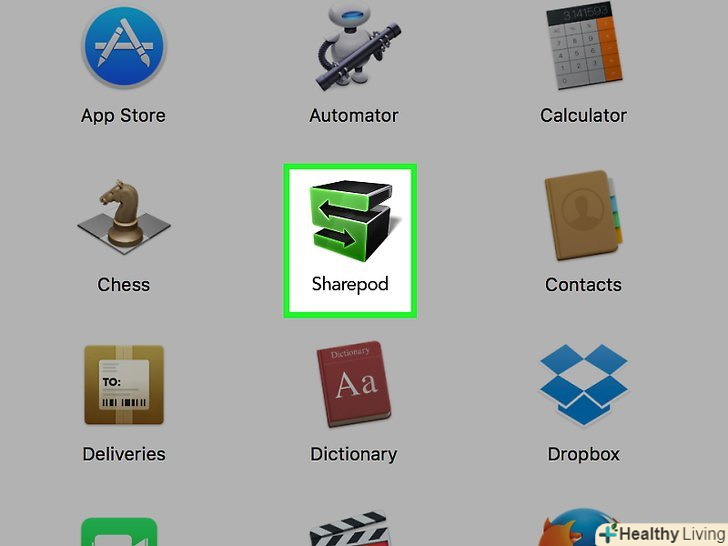
Task: Open the clapperboard video app icon
Action: click(x=348, y=529)
